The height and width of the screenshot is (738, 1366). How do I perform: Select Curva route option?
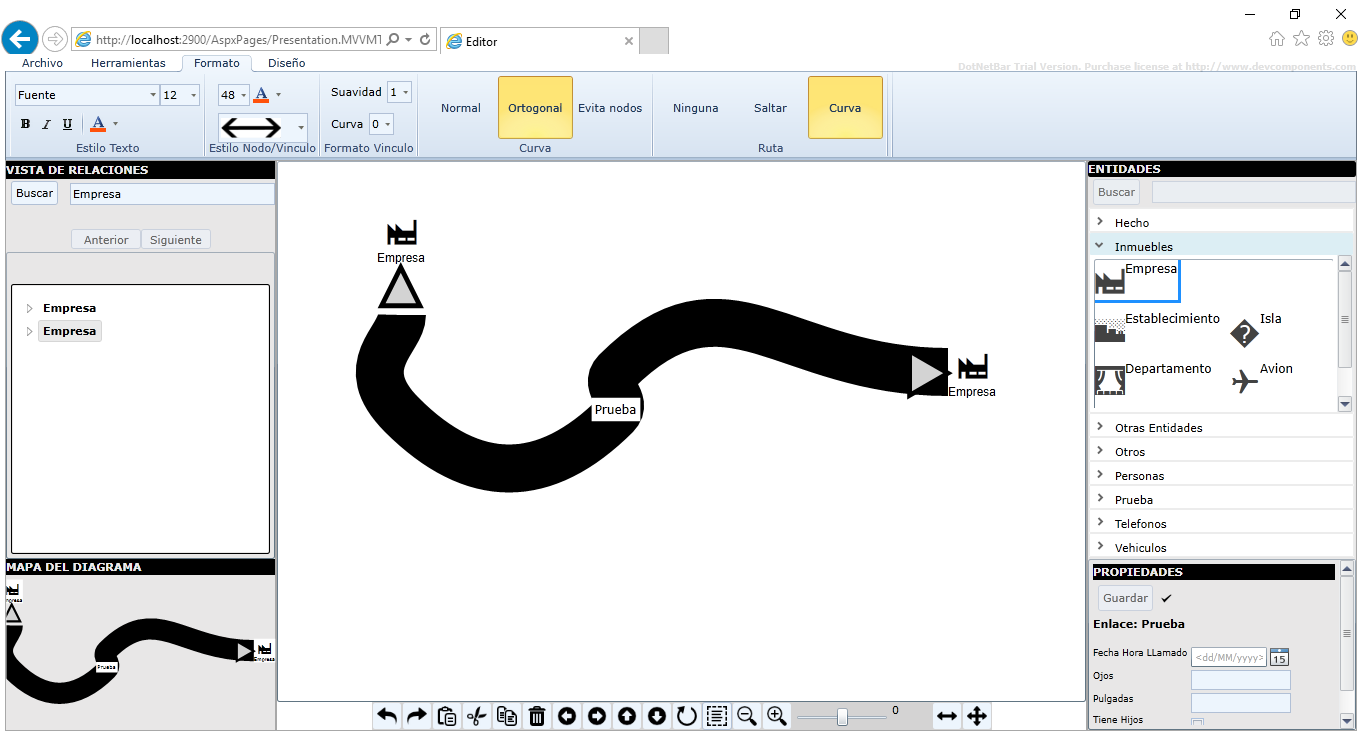845,108
